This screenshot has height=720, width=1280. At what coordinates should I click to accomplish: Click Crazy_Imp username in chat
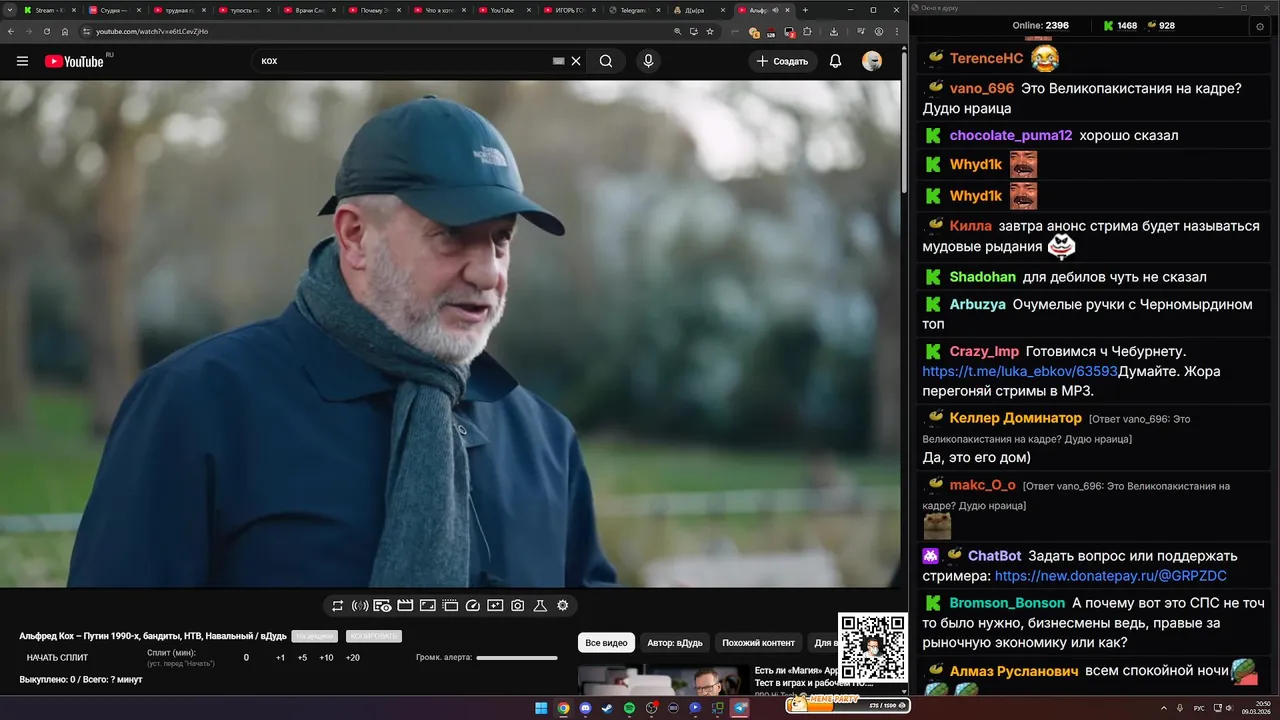984,351
